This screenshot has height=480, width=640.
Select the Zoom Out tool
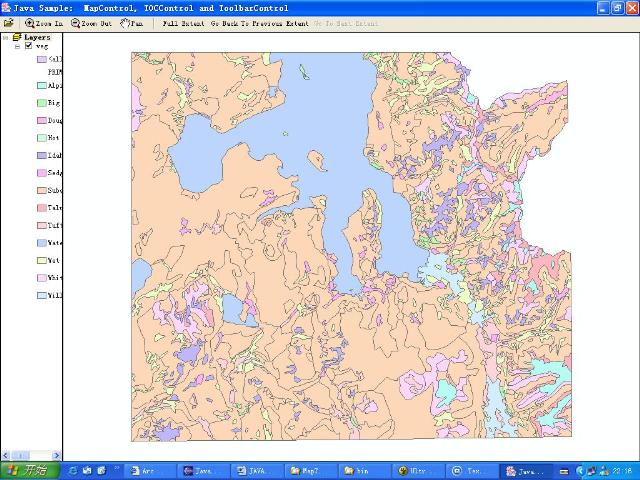tap(91, 23)
